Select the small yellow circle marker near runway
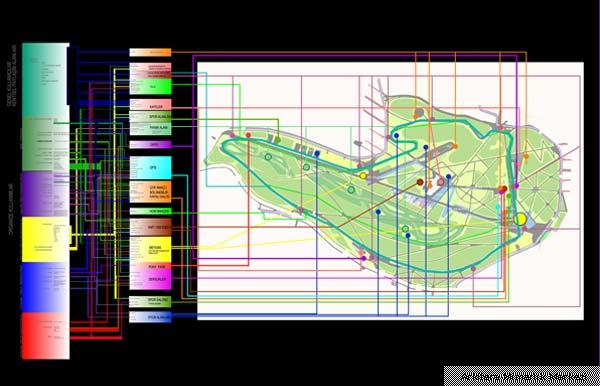The image size is (600, 386). coord(363,176)
